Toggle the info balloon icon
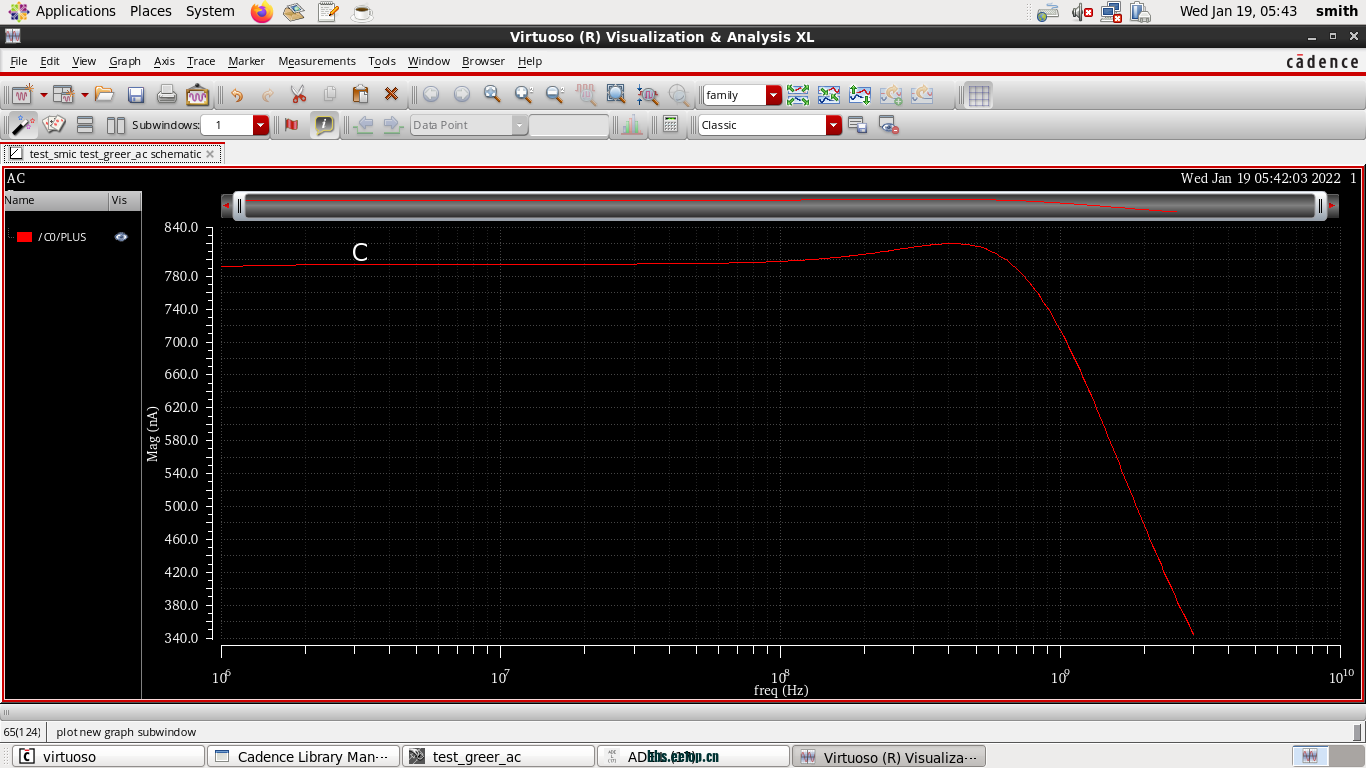Image resolution: width=1366 pixels, height=768 pixels. click(323, 125)
